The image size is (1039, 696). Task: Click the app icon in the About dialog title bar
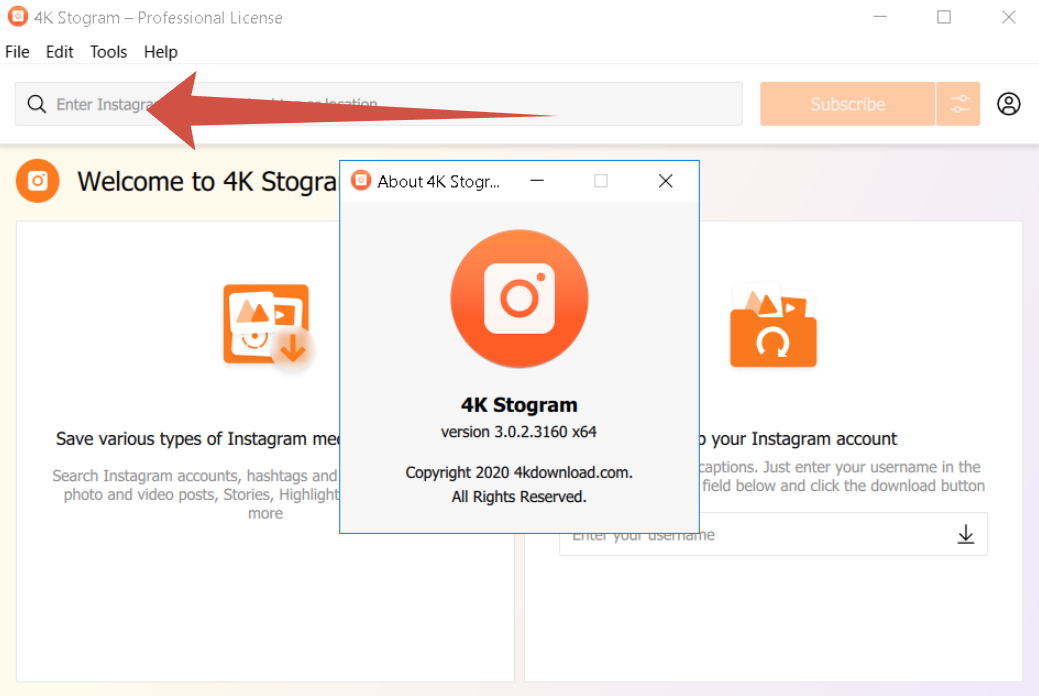[361, 181]
